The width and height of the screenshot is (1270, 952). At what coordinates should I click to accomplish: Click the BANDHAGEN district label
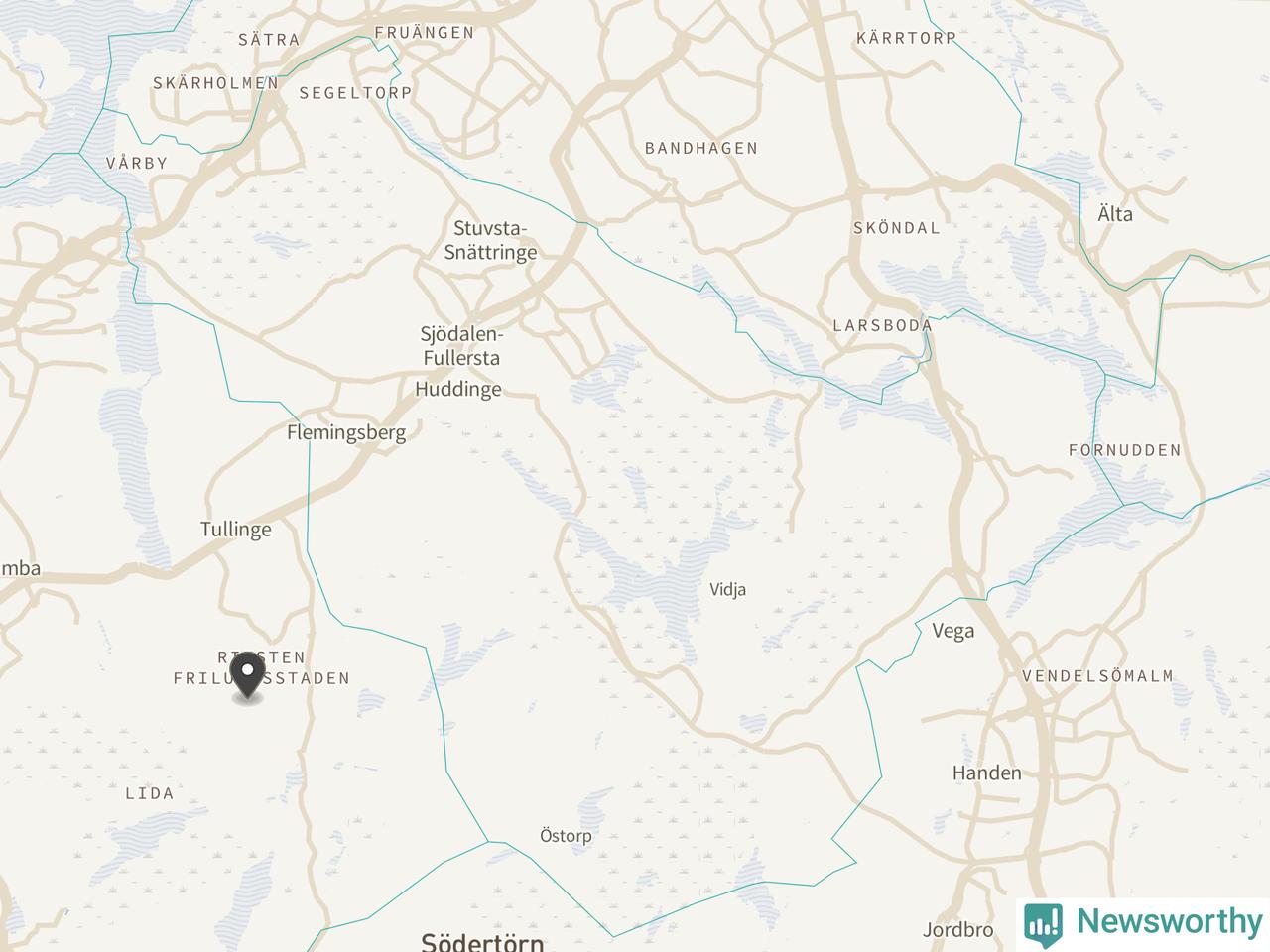coord(701,148)
